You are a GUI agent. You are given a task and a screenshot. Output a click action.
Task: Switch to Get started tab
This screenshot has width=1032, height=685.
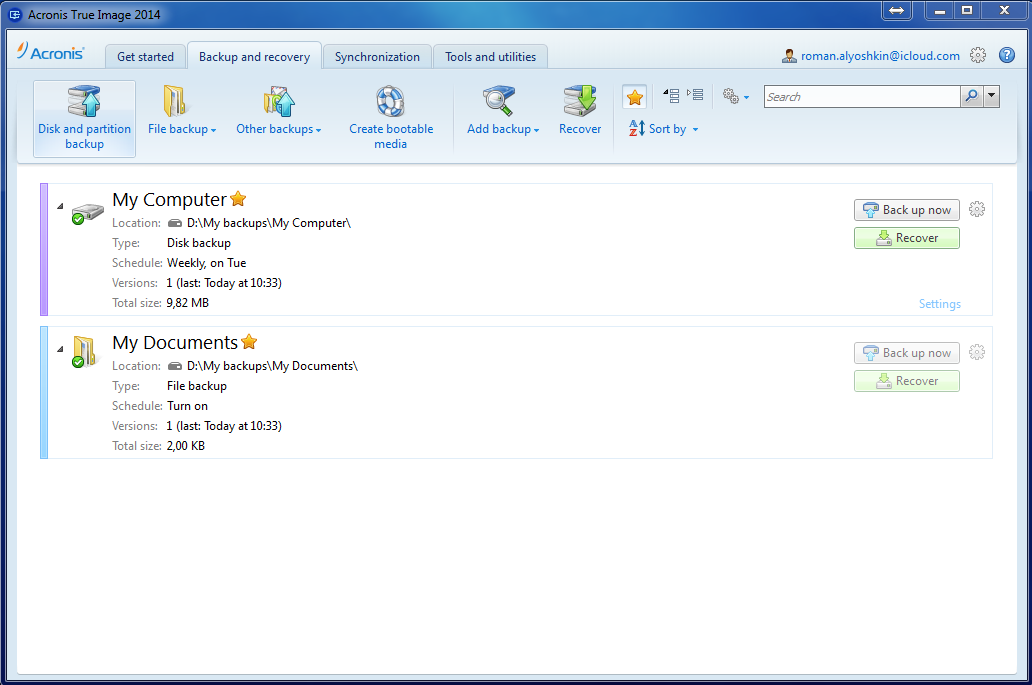[145, 57]
